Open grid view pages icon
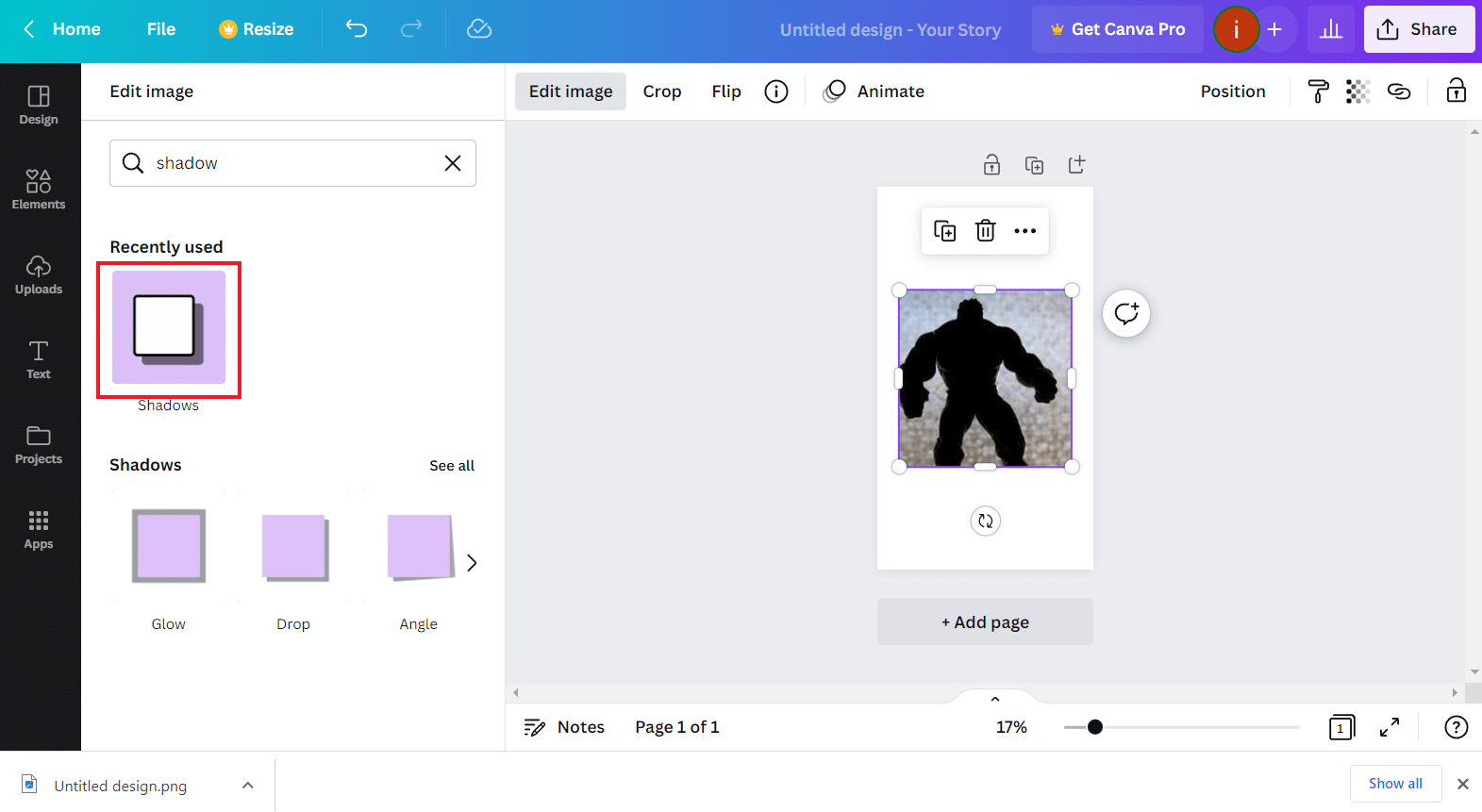This screenshot has width=1482, height=812. (x=1341, y=727)
